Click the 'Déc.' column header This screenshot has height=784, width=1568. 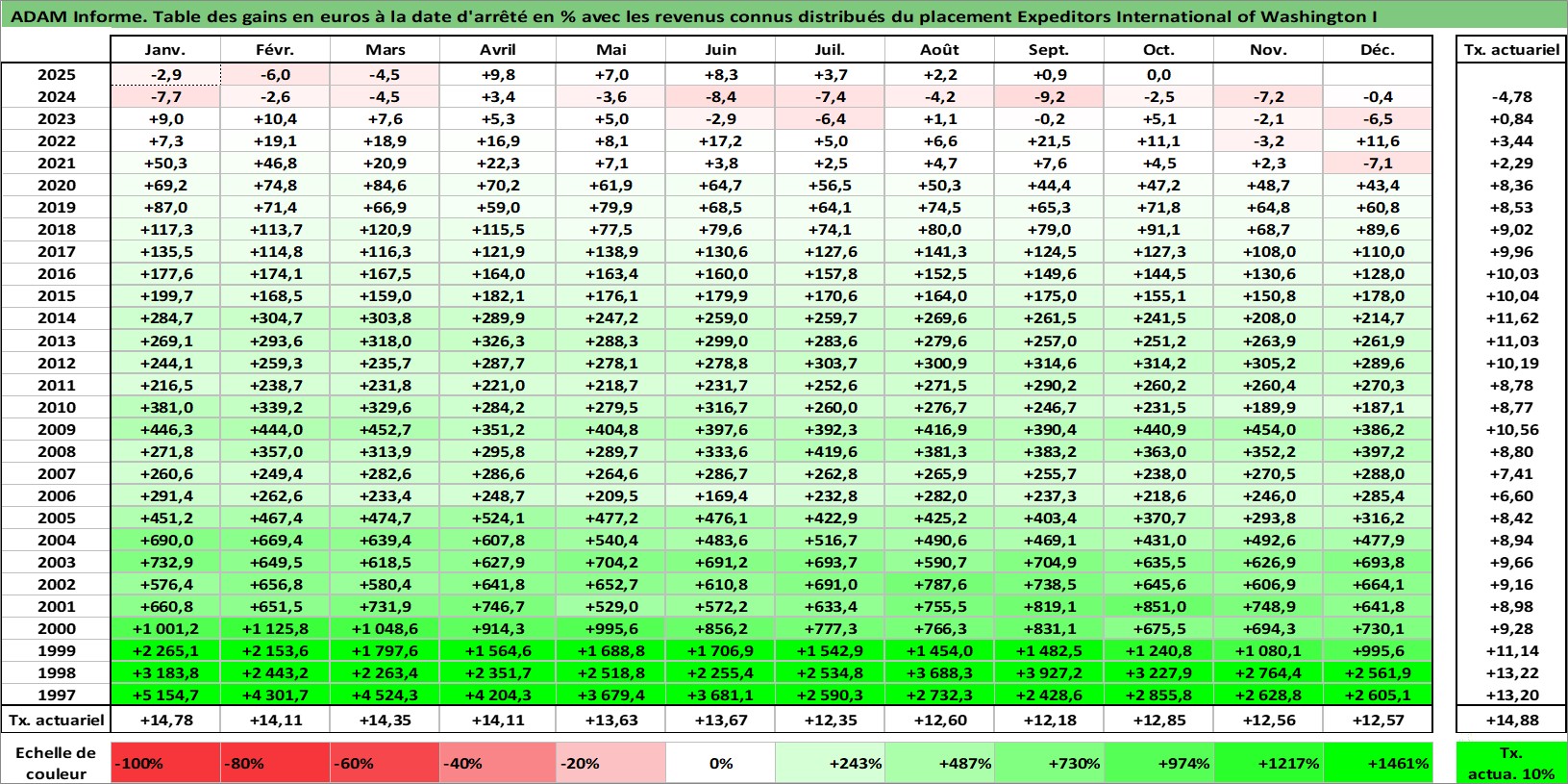click(x=1378, y=49)
